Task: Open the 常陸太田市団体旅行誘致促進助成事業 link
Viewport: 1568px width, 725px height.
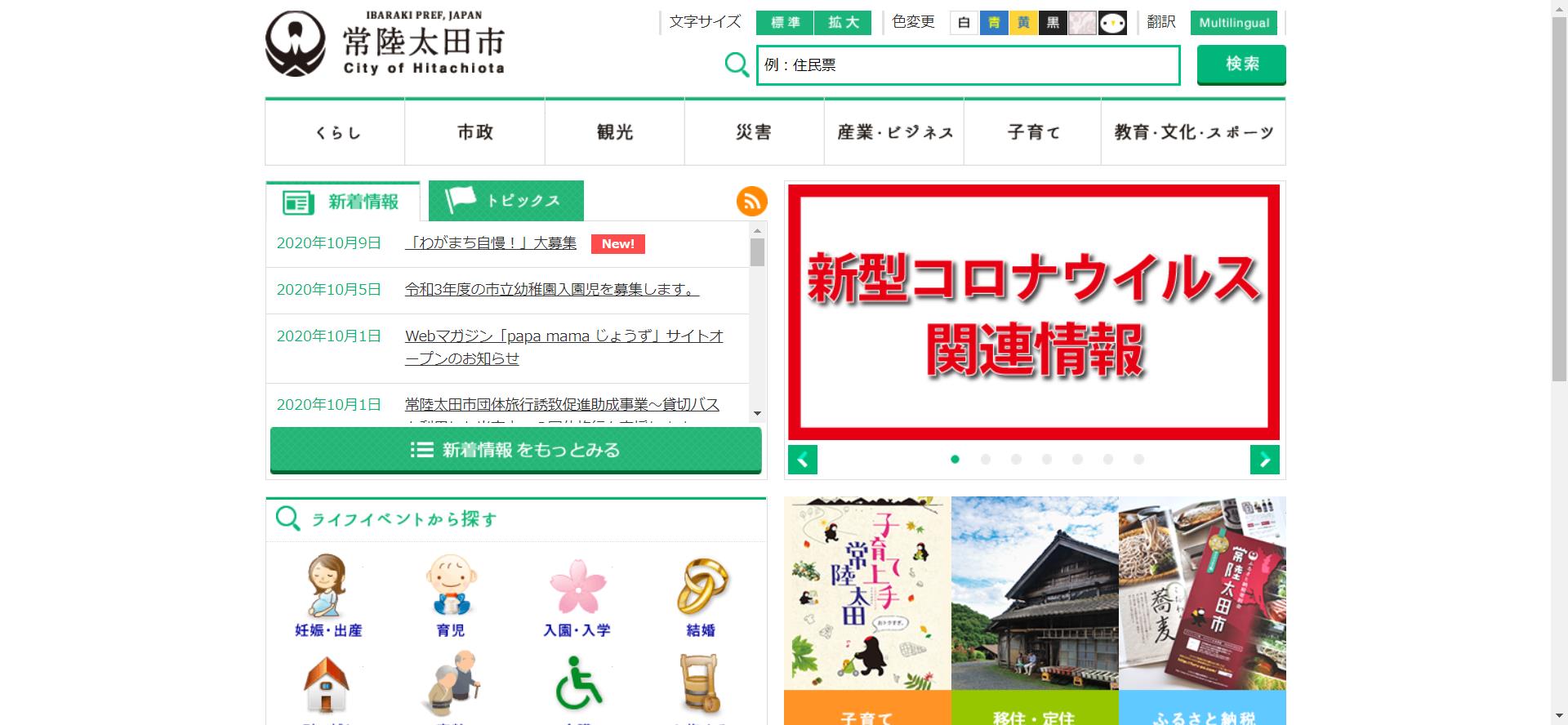Action: (562, 405)
